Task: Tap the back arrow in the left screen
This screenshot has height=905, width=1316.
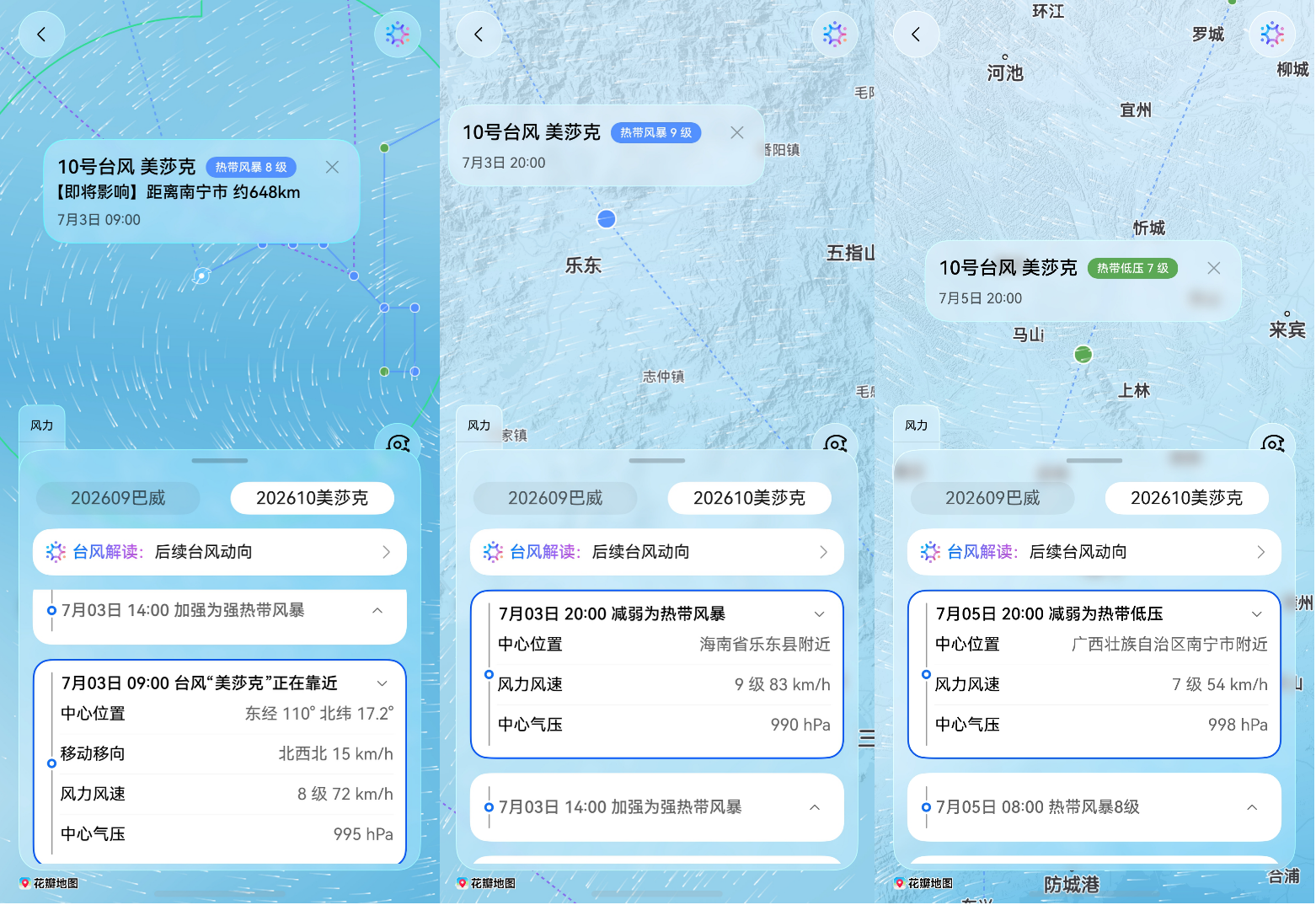Action: (41, 35)
